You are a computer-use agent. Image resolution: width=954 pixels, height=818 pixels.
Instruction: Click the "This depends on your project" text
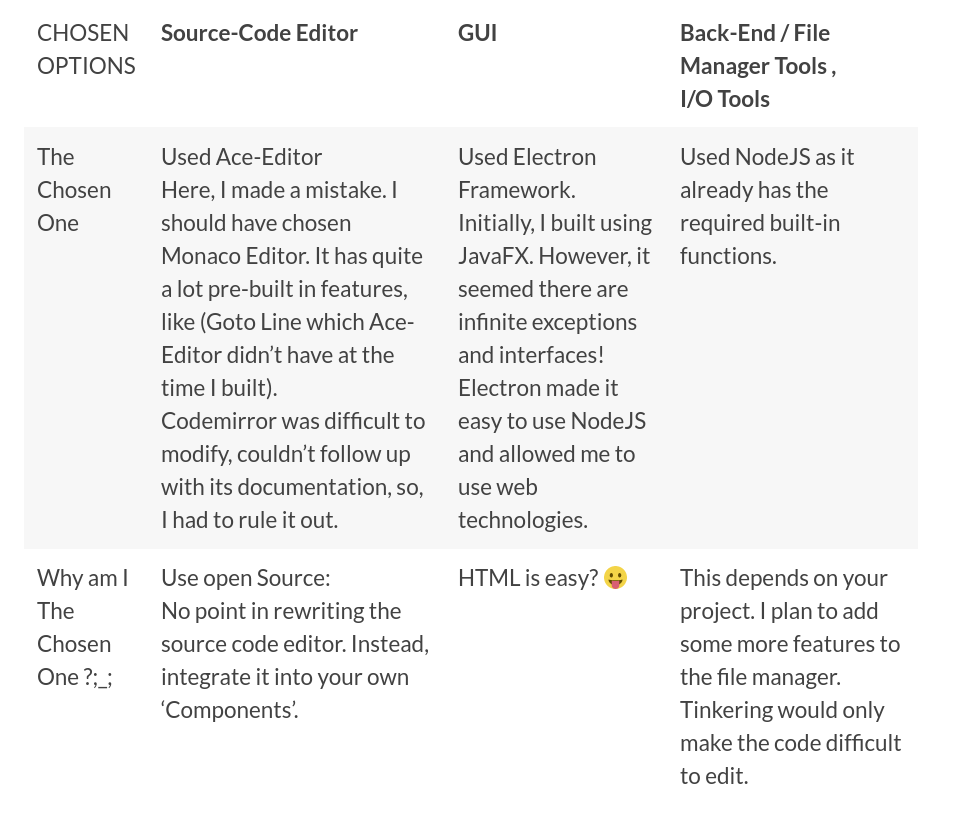pyautogui.click(x=783, y=594)
